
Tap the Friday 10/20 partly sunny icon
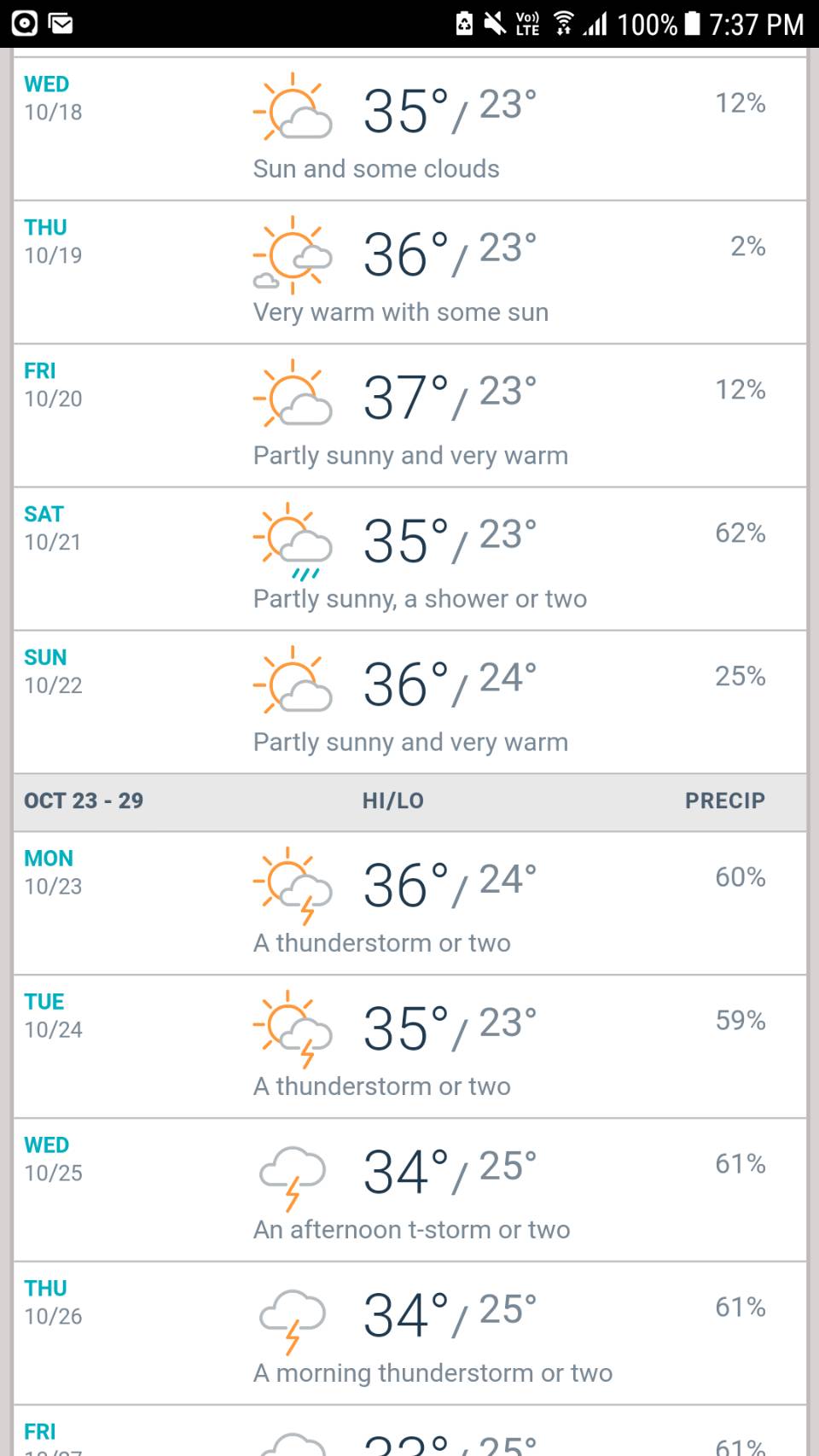[x=293, y=393]
